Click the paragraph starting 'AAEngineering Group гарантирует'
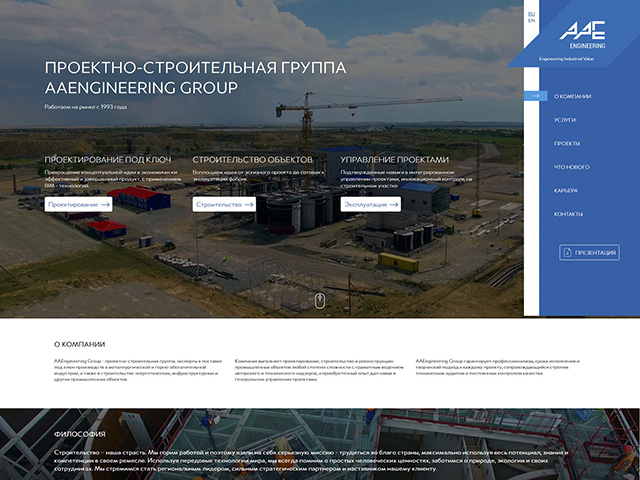 (498, 367)
